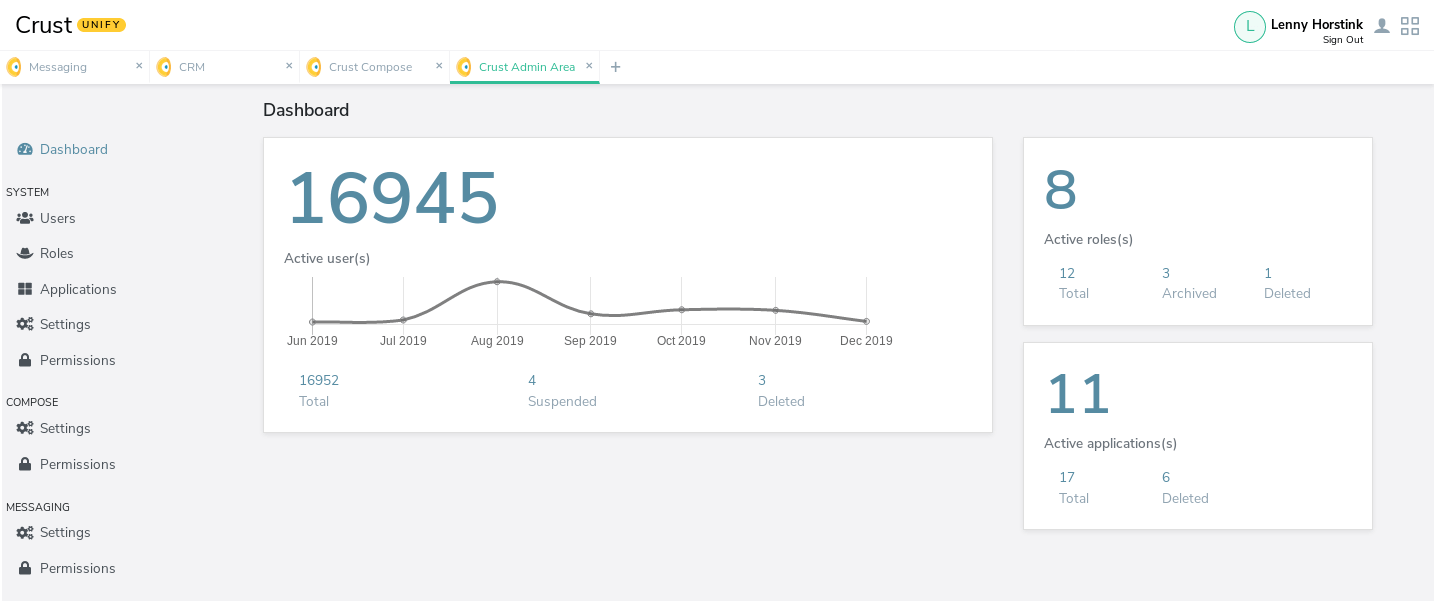Click the 17 total applications value

point(1067,477)
